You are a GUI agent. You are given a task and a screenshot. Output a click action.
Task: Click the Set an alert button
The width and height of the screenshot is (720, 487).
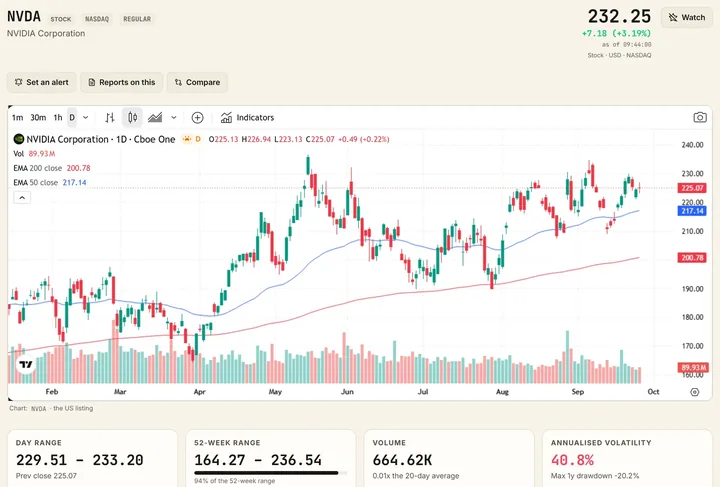pos(41,82)
